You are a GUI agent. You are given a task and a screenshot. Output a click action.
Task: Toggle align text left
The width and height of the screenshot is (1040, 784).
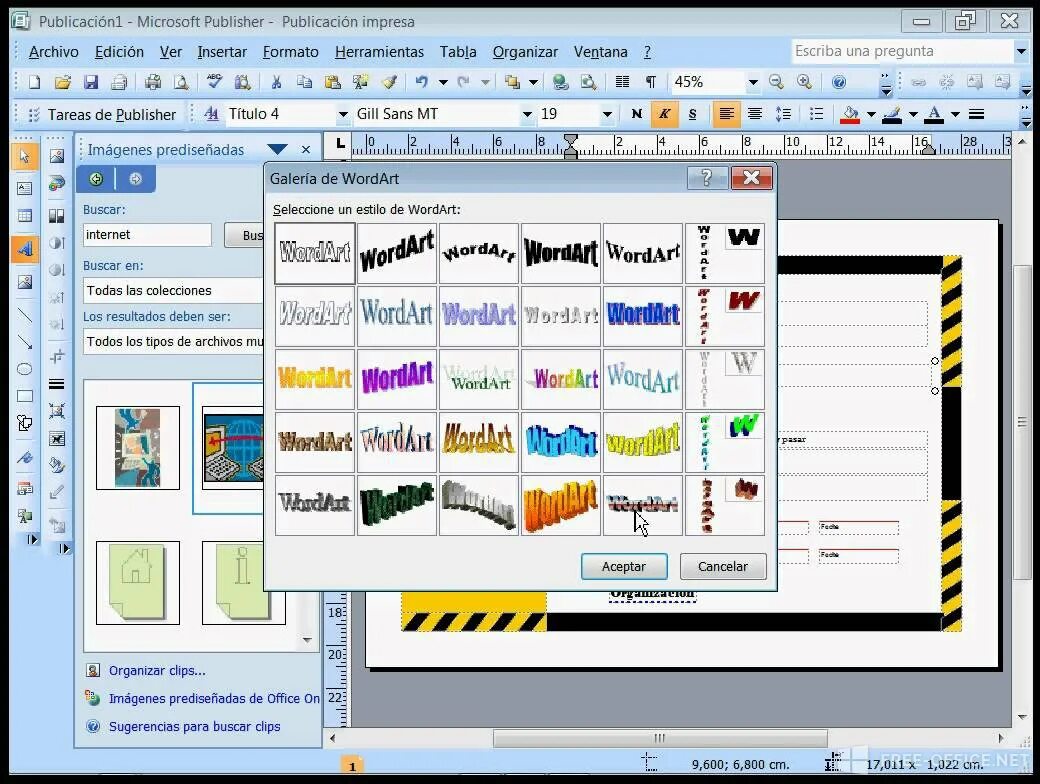[726, 114]
